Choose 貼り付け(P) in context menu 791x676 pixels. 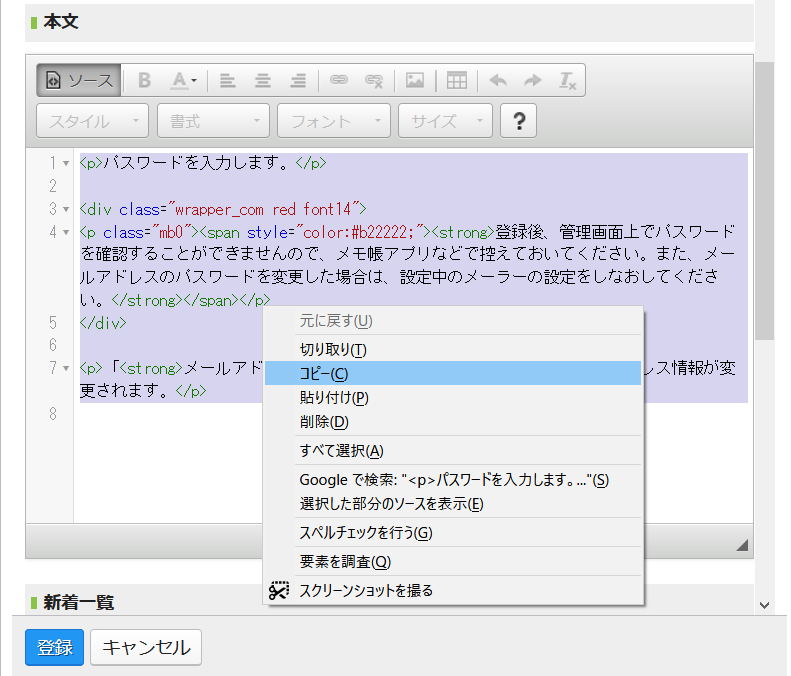[453, 398]
